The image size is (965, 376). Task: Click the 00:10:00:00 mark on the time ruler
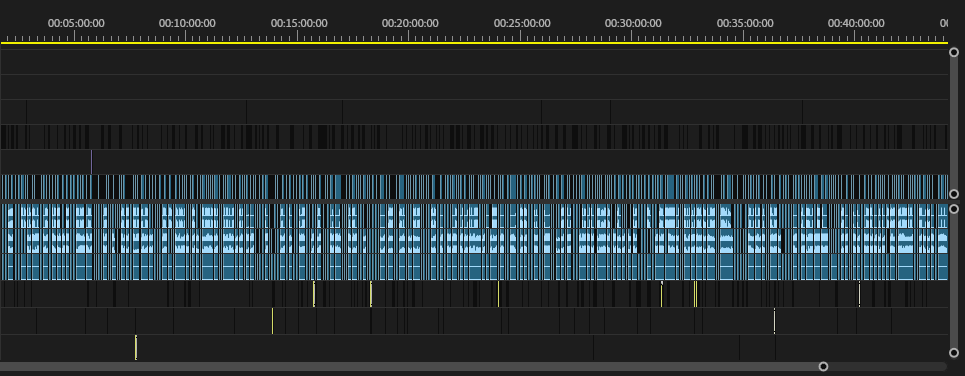(x=187, y=23)
